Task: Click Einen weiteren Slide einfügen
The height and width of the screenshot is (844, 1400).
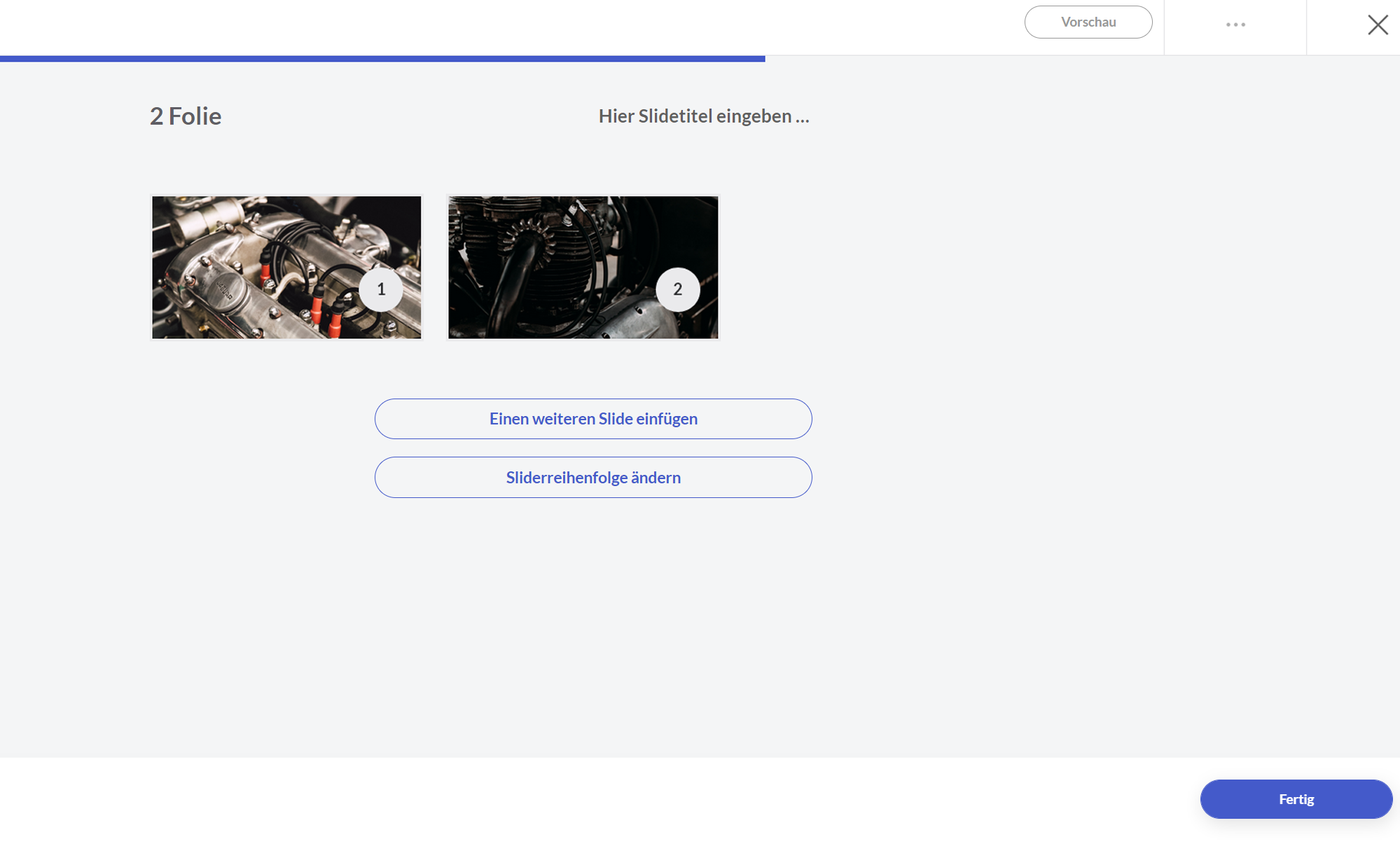Action: [x=593, y=419]
